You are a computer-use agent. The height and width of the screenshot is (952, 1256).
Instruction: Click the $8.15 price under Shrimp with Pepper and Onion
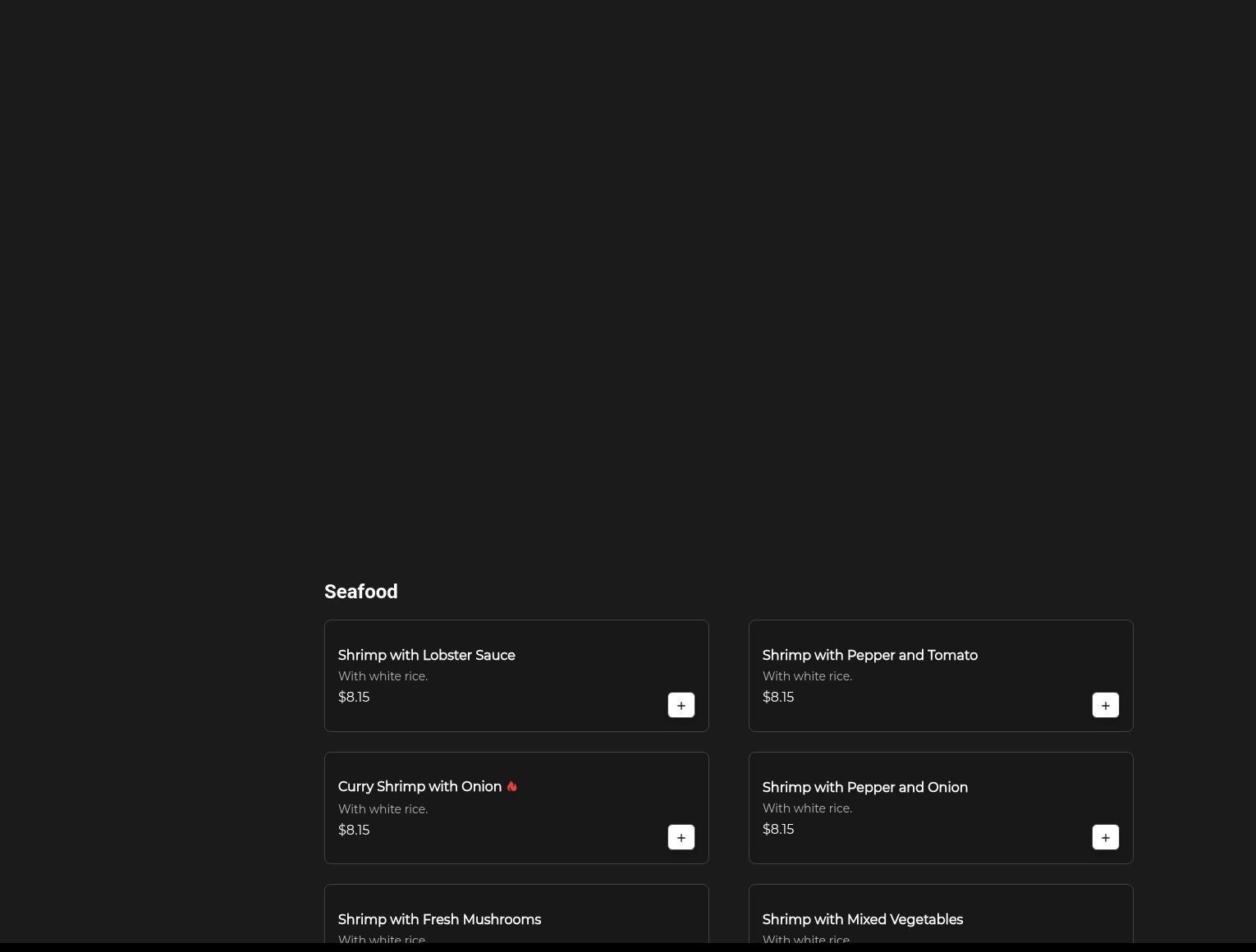coord(778,829)
